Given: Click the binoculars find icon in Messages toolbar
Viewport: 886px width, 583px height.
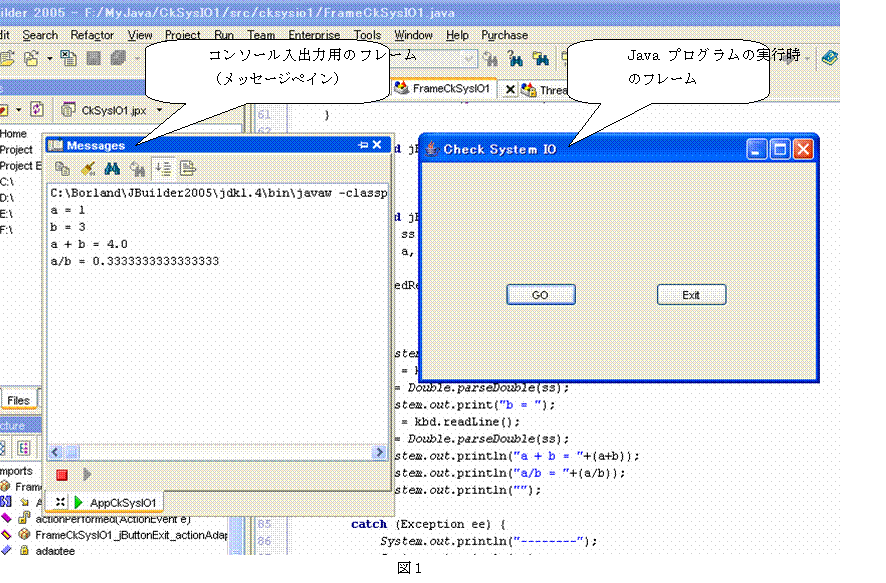Looking at the screenshot, I should coord(112,169).
